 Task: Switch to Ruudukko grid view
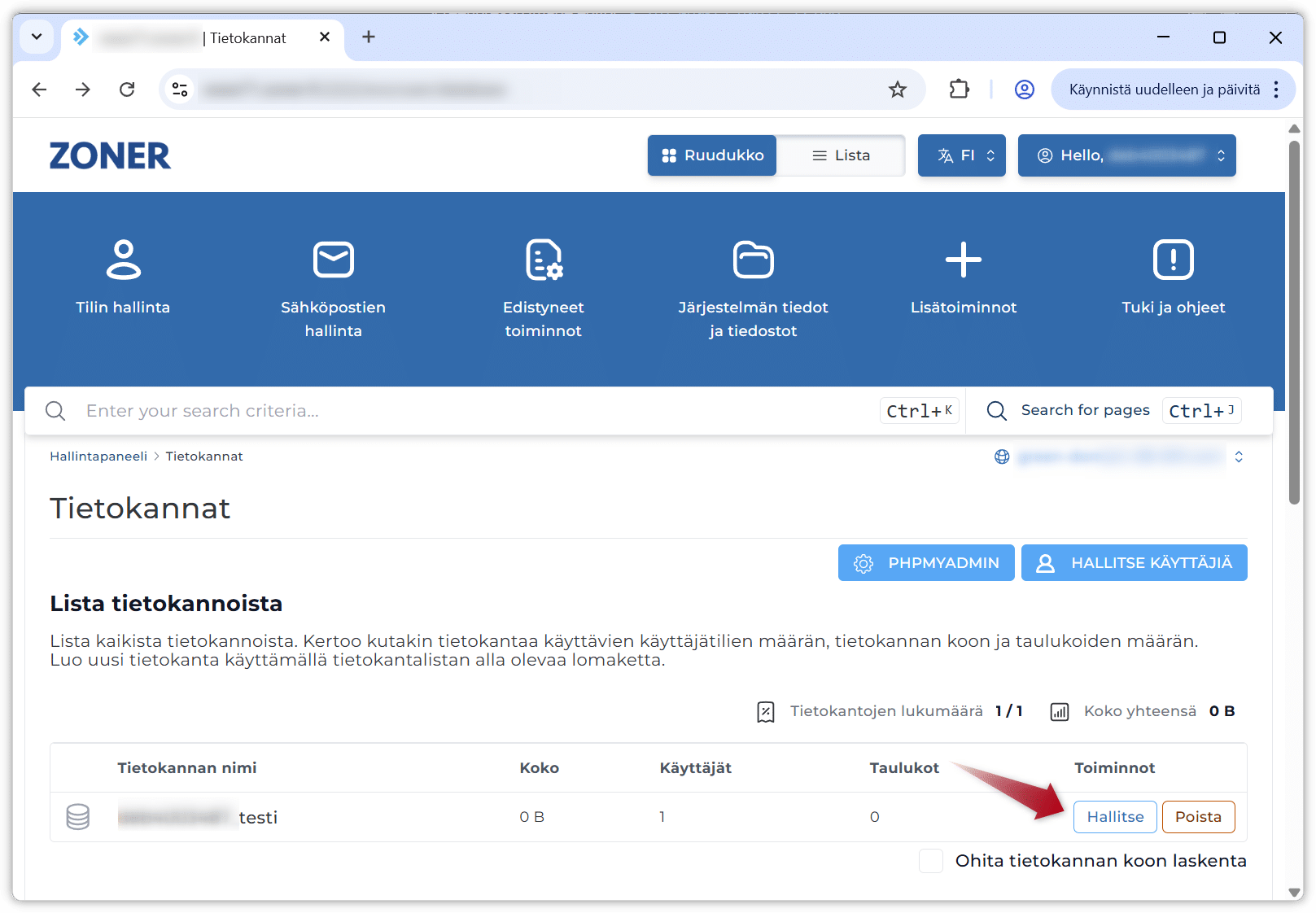pyautogui.click(x=712, y=155)
